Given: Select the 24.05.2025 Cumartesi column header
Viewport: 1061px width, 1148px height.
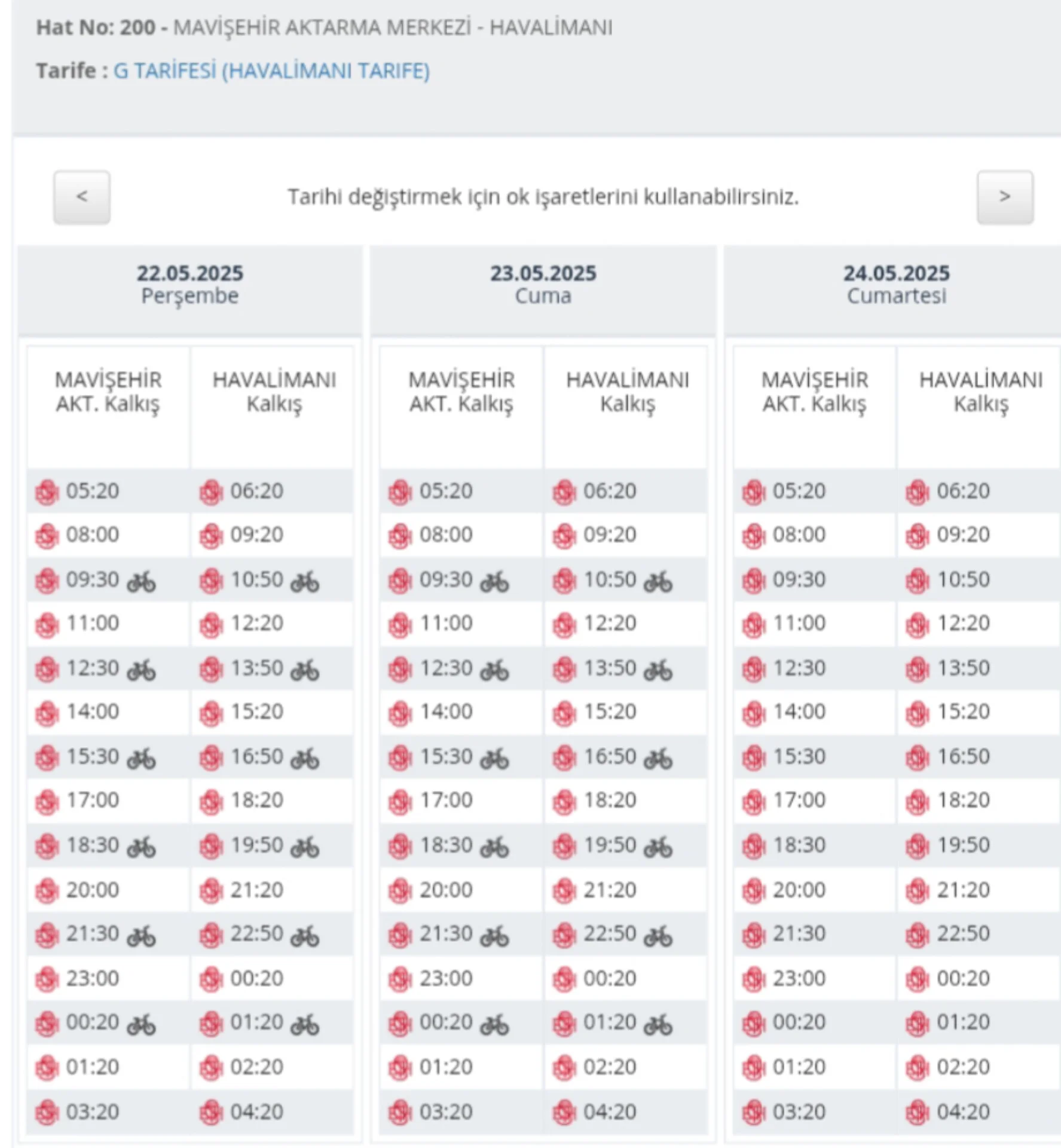Looking at the screenshot, I should click(896, 284).
